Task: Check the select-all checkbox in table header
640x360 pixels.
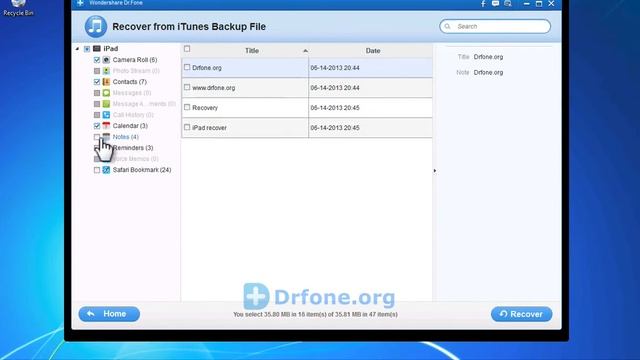Action: (x=187, y=49)
